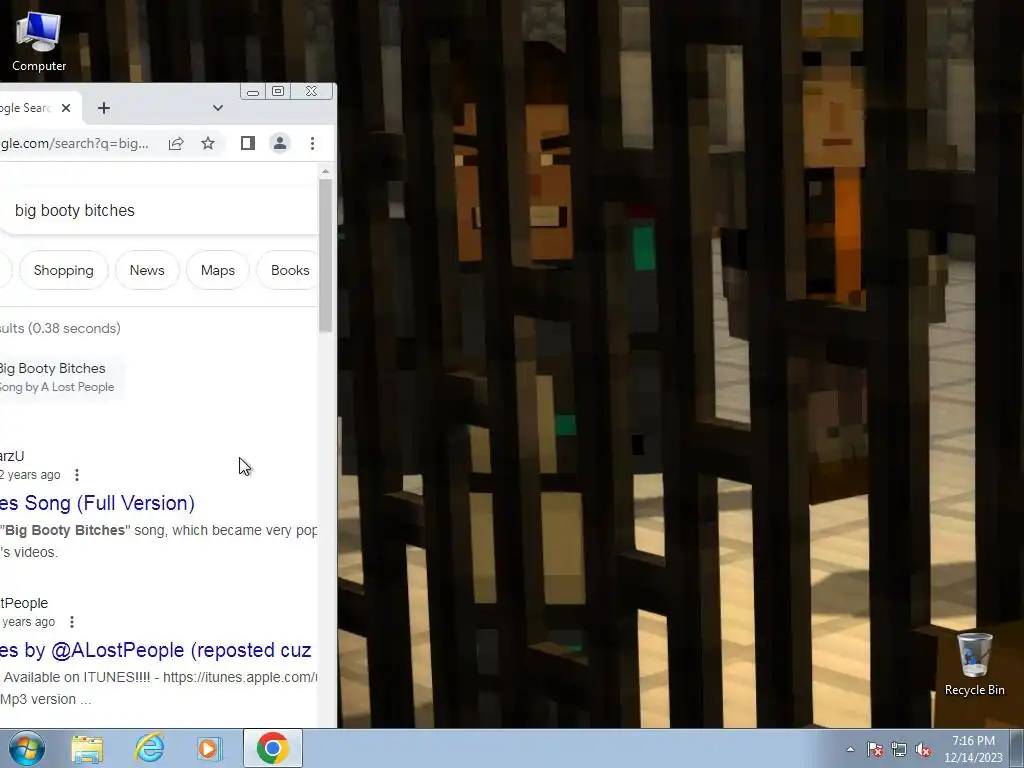The image size is (1024, 768).
Task: Open the muted volume tray icon
Action: (x=923, y=750)
